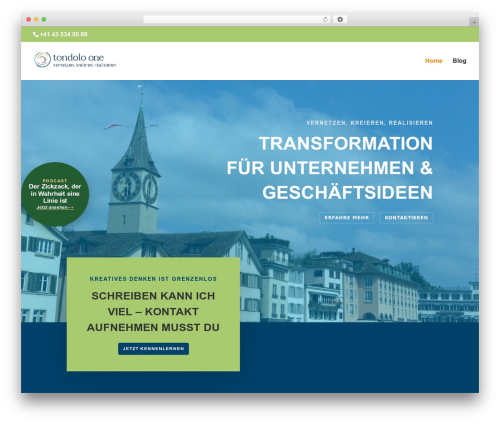Click the KONTAKTIEREN button
This screenshot has height=423, width=500.
[406, 218]
